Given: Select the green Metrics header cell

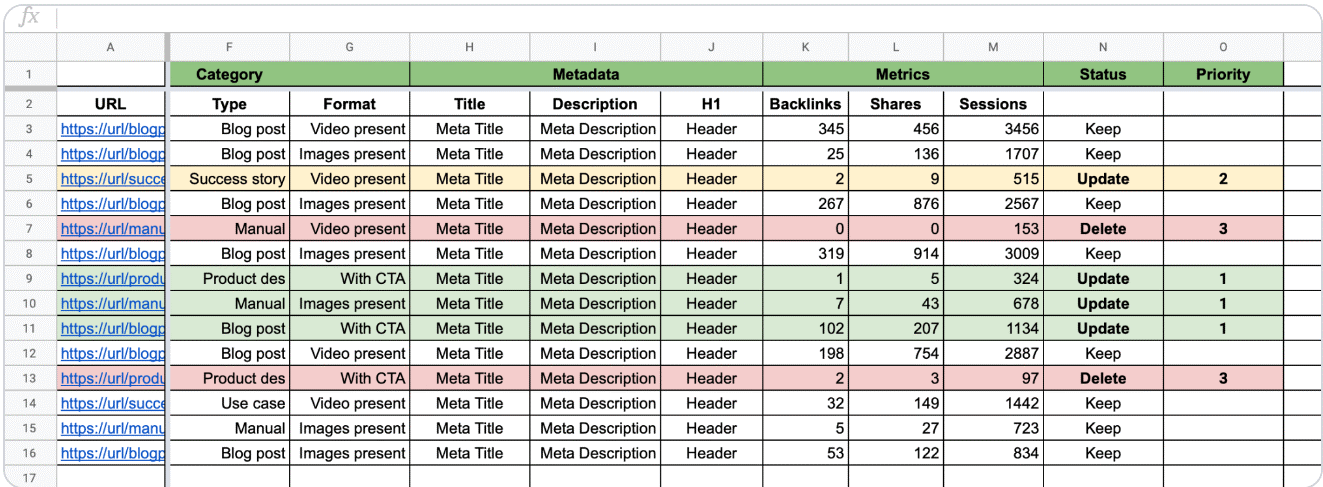Looking at the screenshot, I should [x=902, y=74].
